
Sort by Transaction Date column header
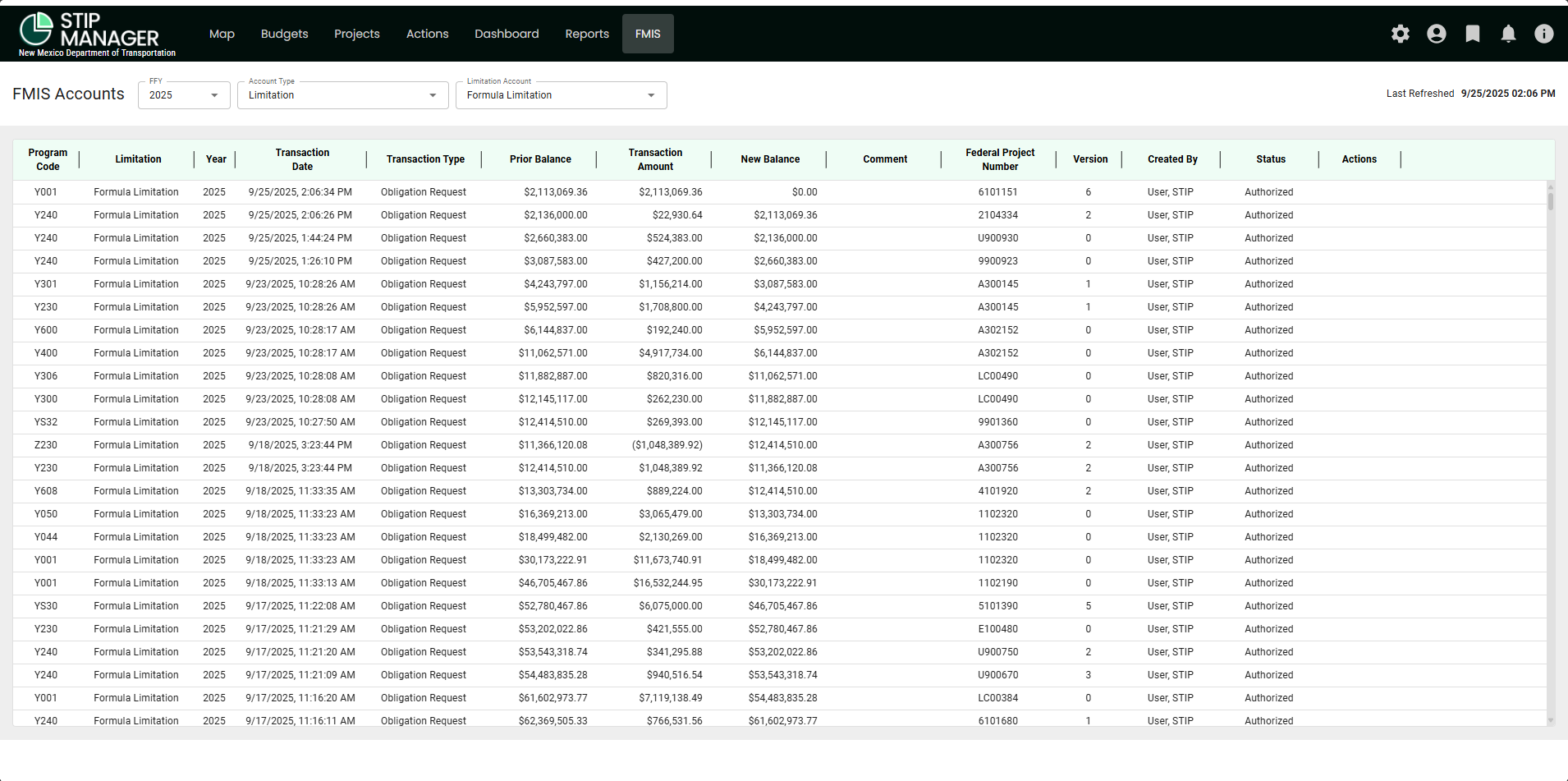302,159
